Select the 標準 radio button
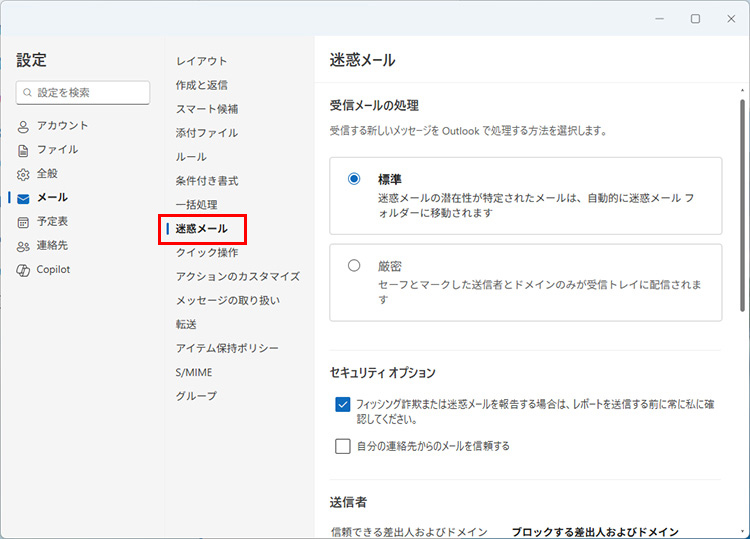 354,179
